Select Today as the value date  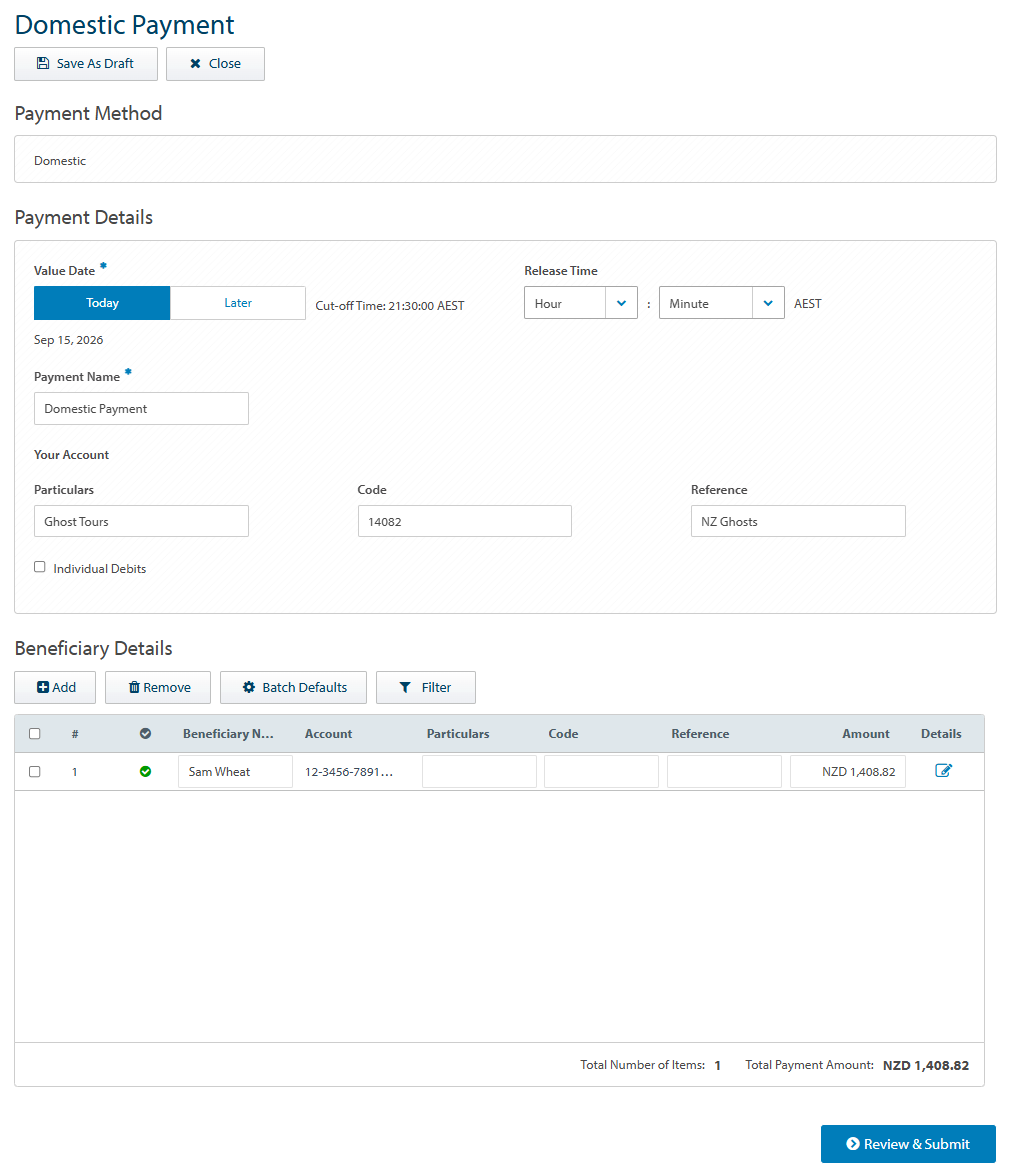pyautogui.click(x=102, y=303)
